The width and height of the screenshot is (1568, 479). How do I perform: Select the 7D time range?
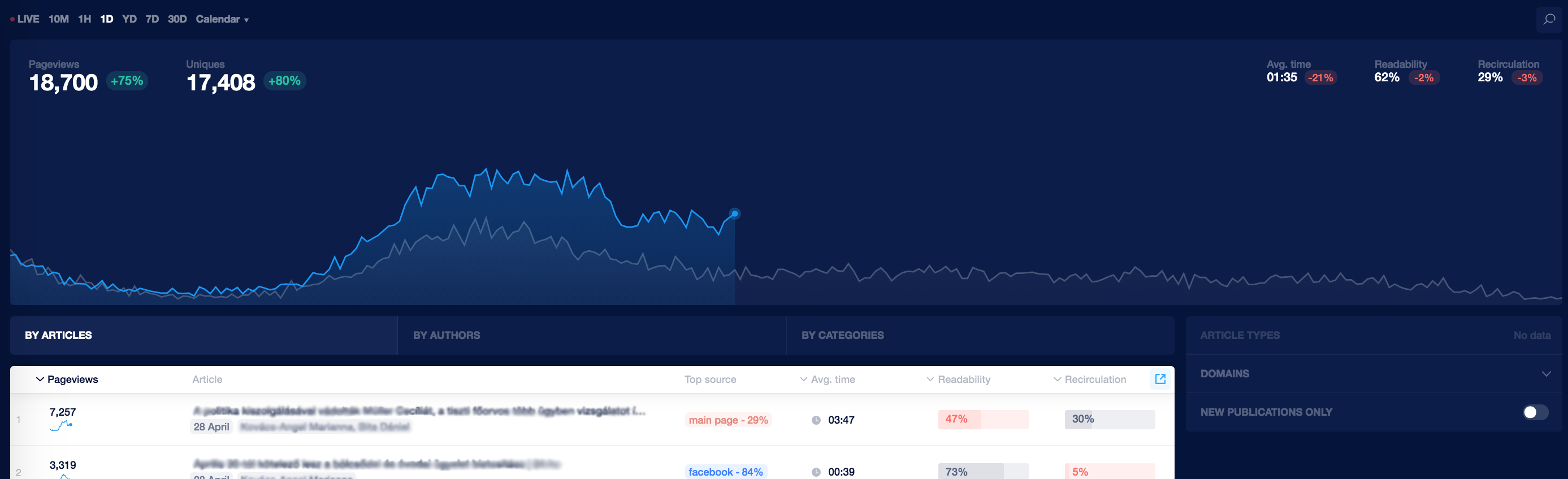pyautogui.click(x=152, y=19)
